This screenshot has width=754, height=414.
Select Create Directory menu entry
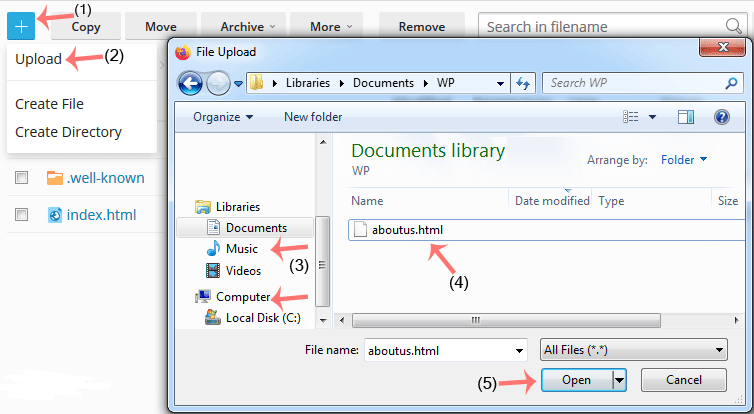click(68, 132)
